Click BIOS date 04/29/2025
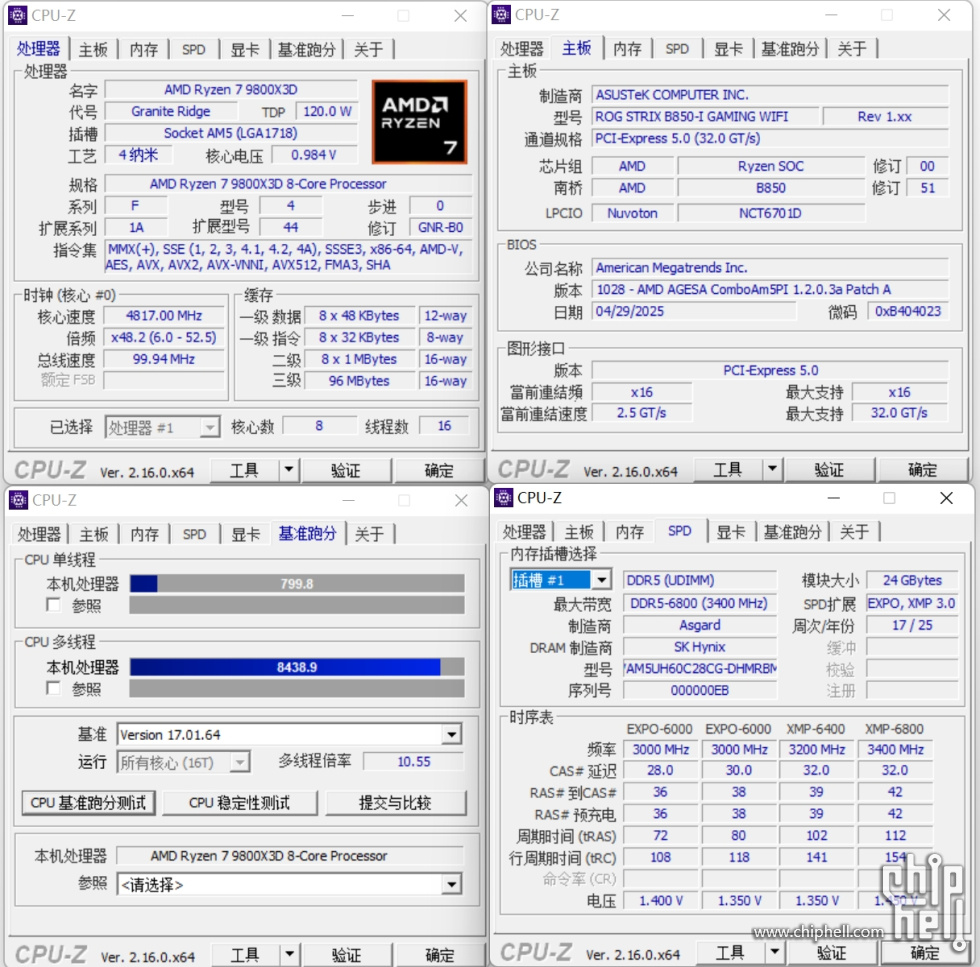Screen dimensions: 980x967 click(x=694, y=311)
